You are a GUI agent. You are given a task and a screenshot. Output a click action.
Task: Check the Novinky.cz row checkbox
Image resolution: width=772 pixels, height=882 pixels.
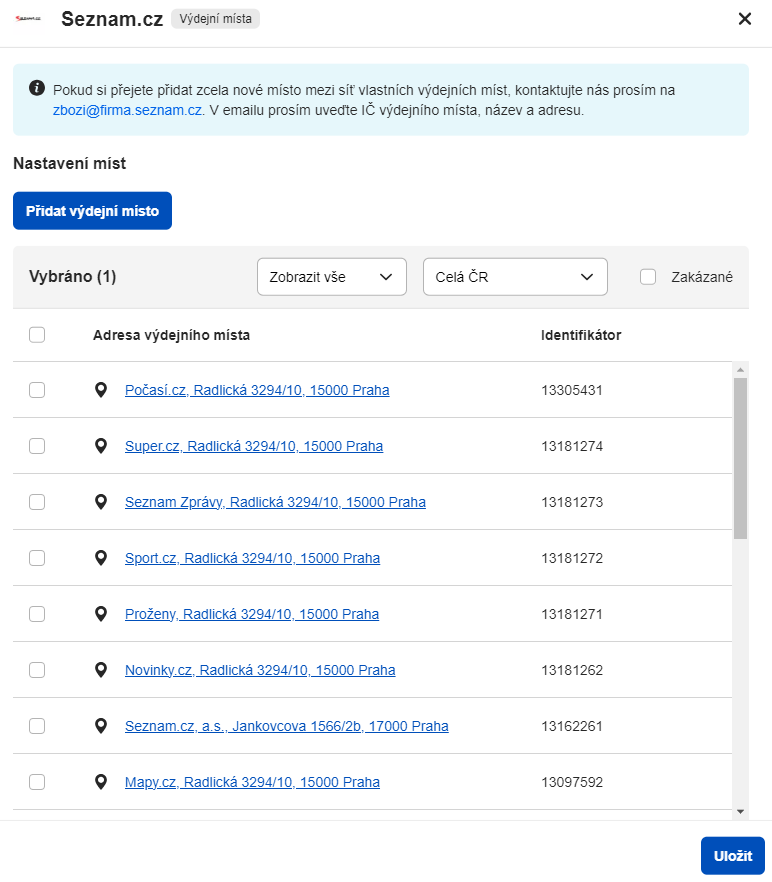(x=37, y=670)
